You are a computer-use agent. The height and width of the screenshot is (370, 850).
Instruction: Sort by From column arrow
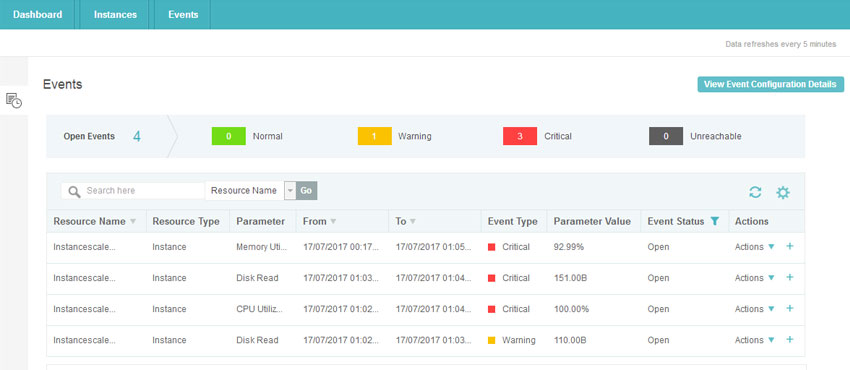pos(333,222)
